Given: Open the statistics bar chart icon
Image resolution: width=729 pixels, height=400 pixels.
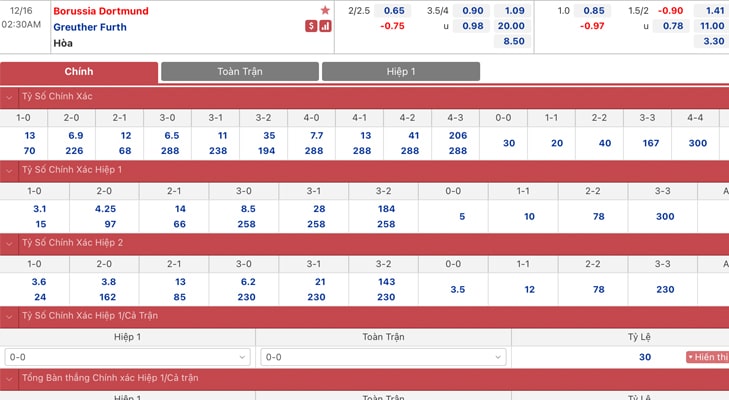Looking at the screenshot, I should pyautogui.click(x=325, y=26).
